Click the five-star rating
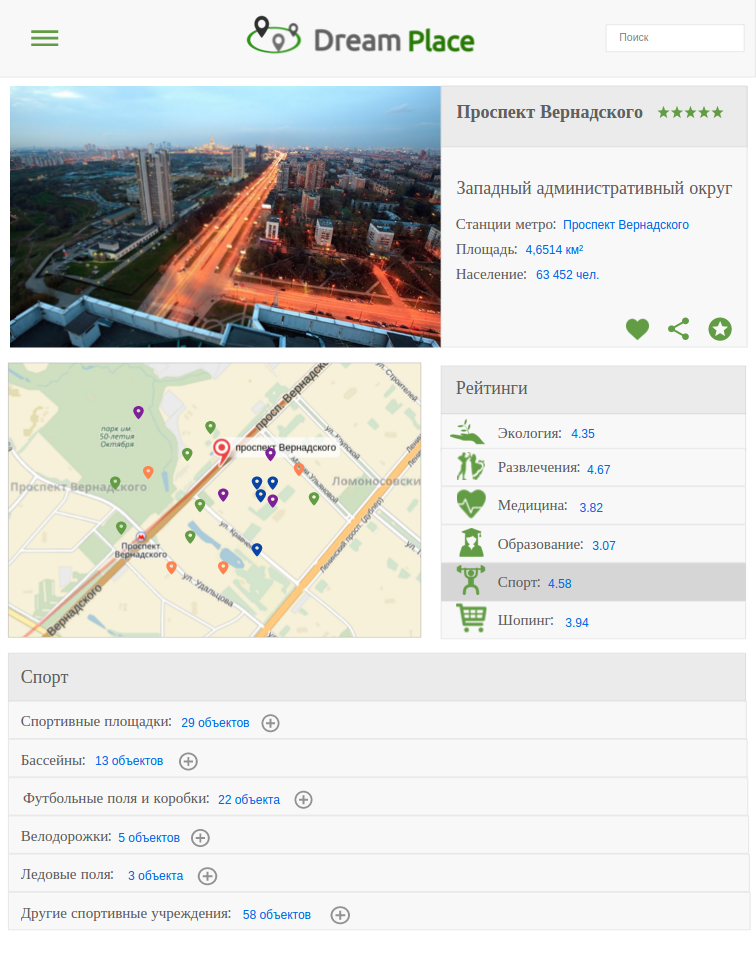Image resolution: width=756 pixels, height=956 pixels. click(690, 112)
